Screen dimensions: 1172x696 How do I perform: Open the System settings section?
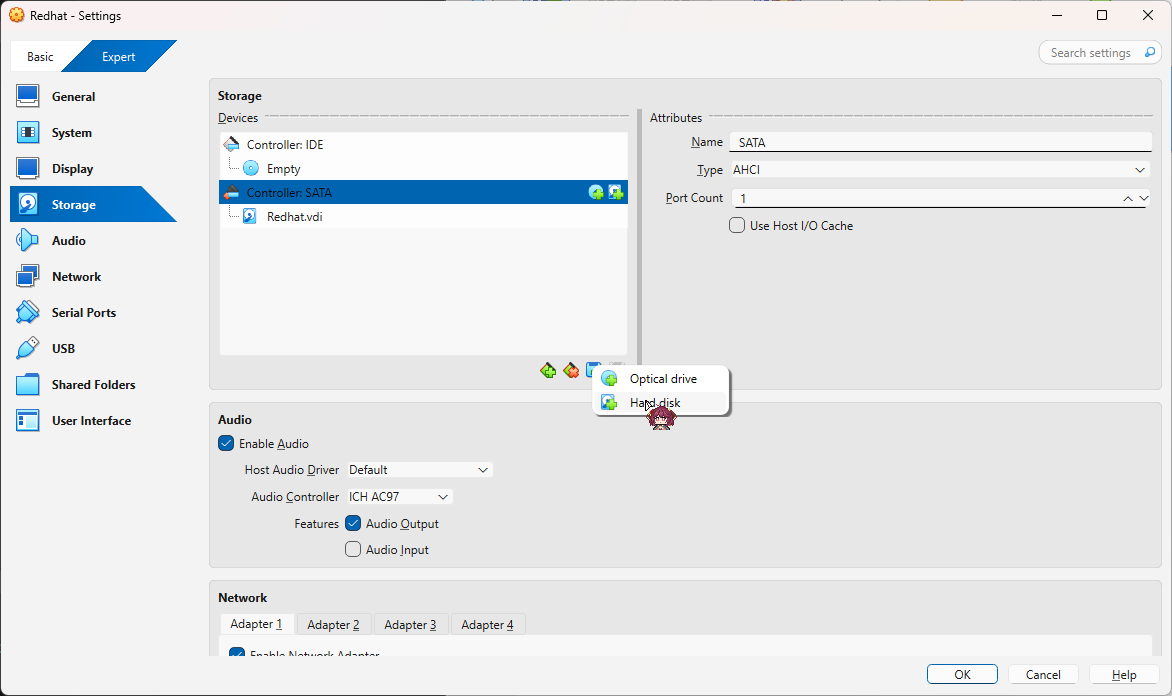point(70,132)
